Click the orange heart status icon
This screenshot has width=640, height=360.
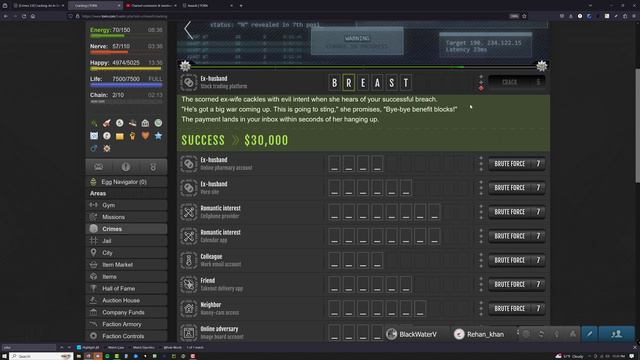[145, 136]
